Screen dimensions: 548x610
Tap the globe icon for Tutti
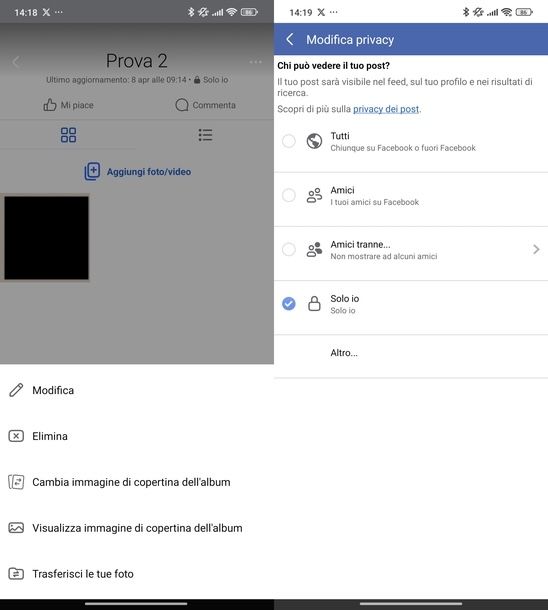point(314,141)
